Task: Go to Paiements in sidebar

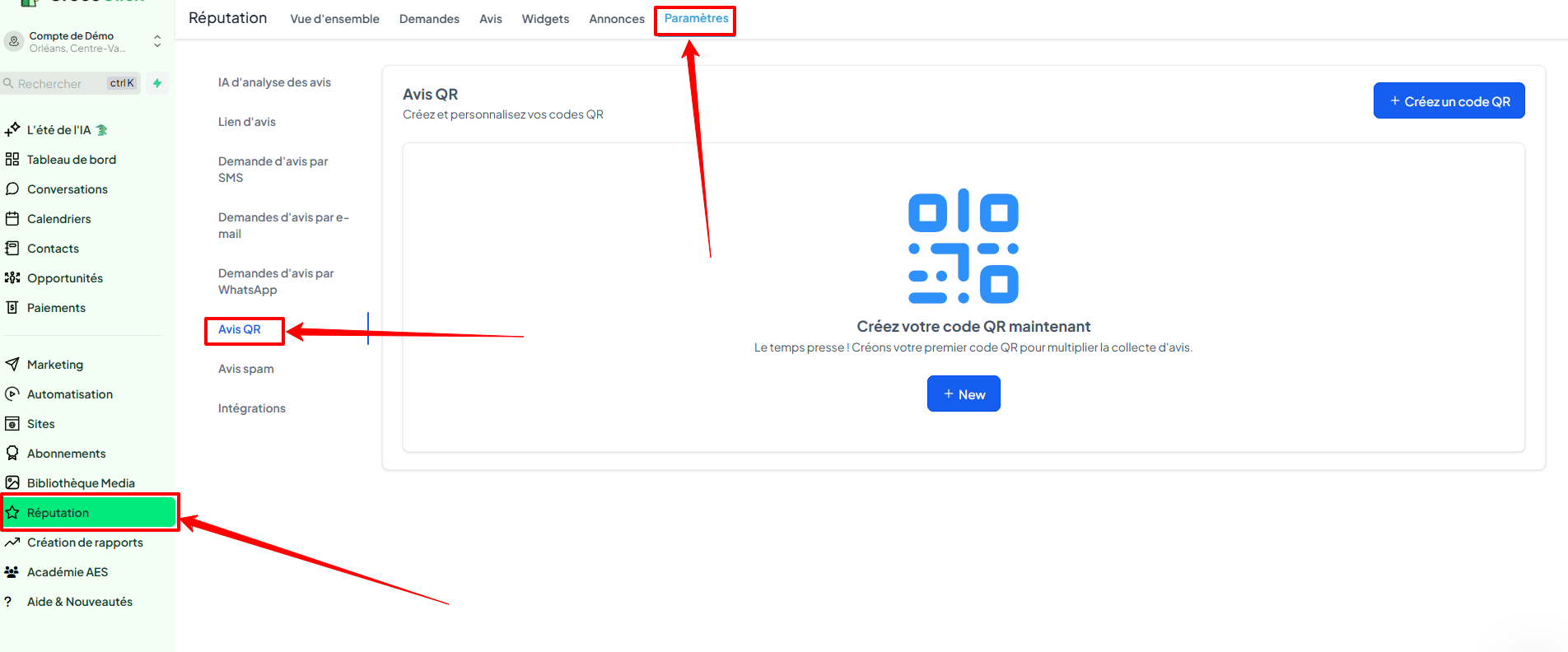Action: [x=56, y=308]
